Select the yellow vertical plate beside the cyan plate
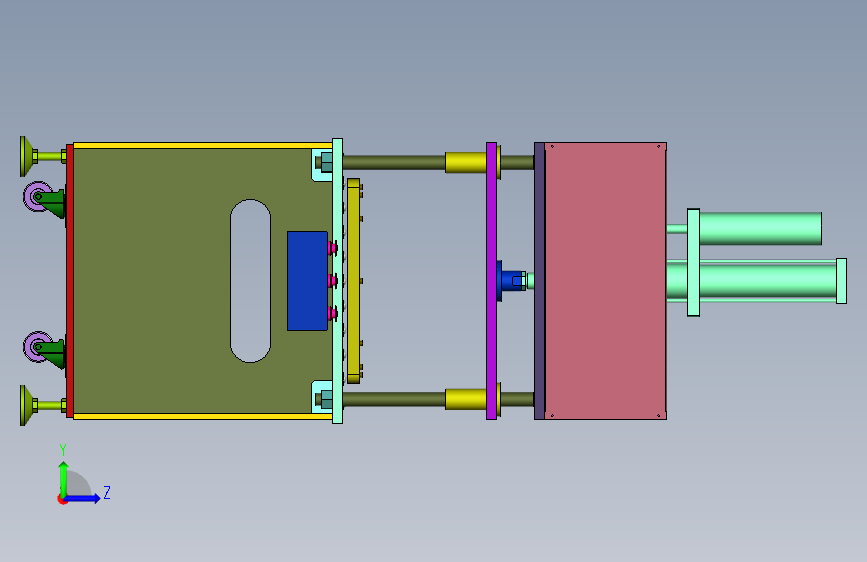Screen dimensions: 867x562 point(354,281)
